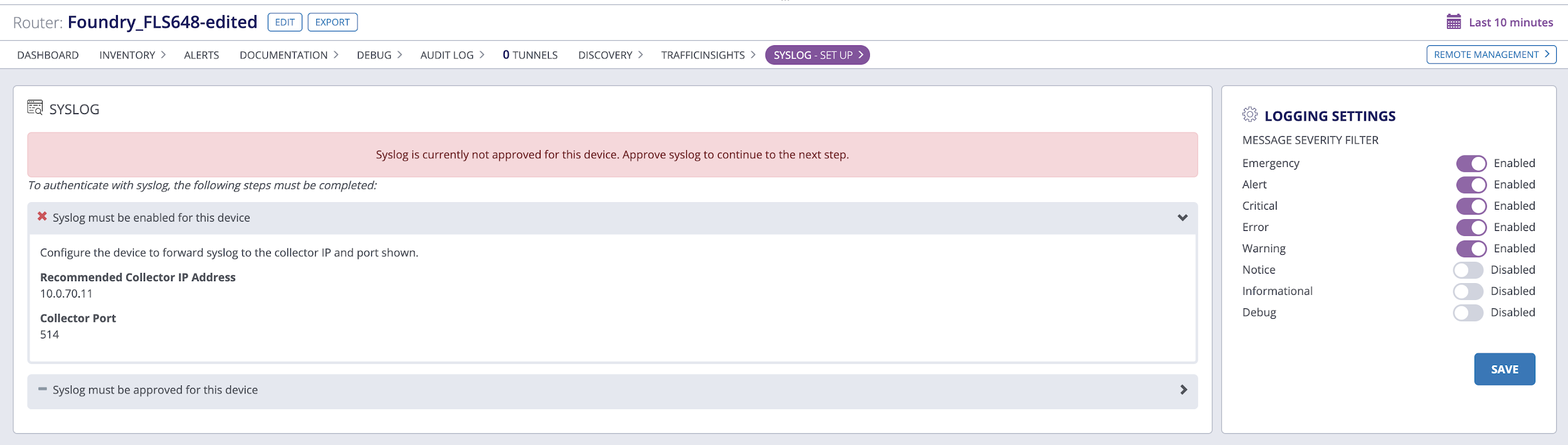Click the red X status icon
The width and height of the screenshot is (1568, 445).
[x=42, y=217]
